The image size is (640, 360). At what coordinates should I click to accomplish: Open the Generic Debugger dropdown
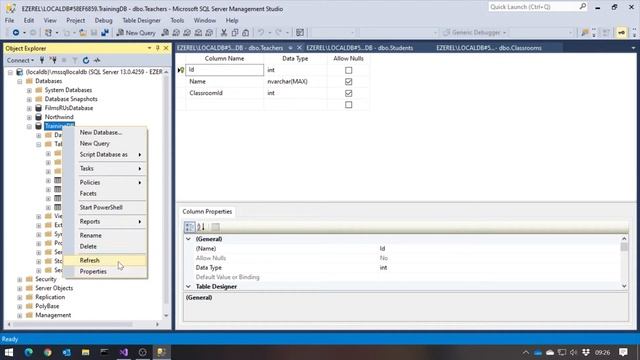[x=475, y=33]
